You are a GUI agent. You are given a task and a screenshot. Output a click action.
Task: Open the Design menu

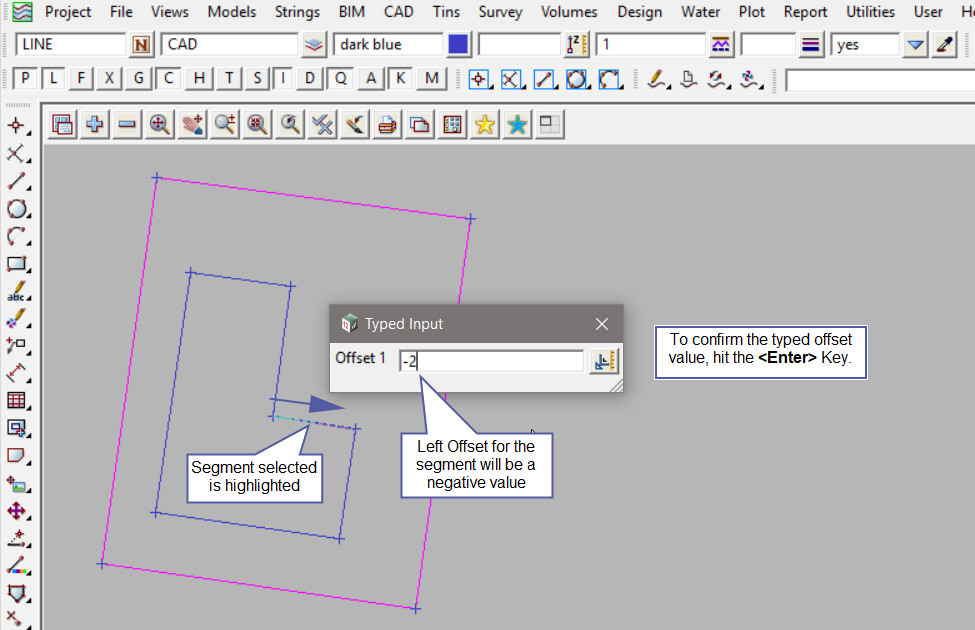(639, 12)
